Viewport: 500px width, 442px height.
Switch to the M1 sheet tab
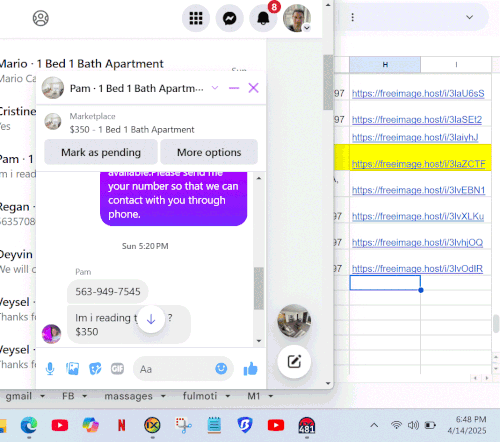pos(253,396)
